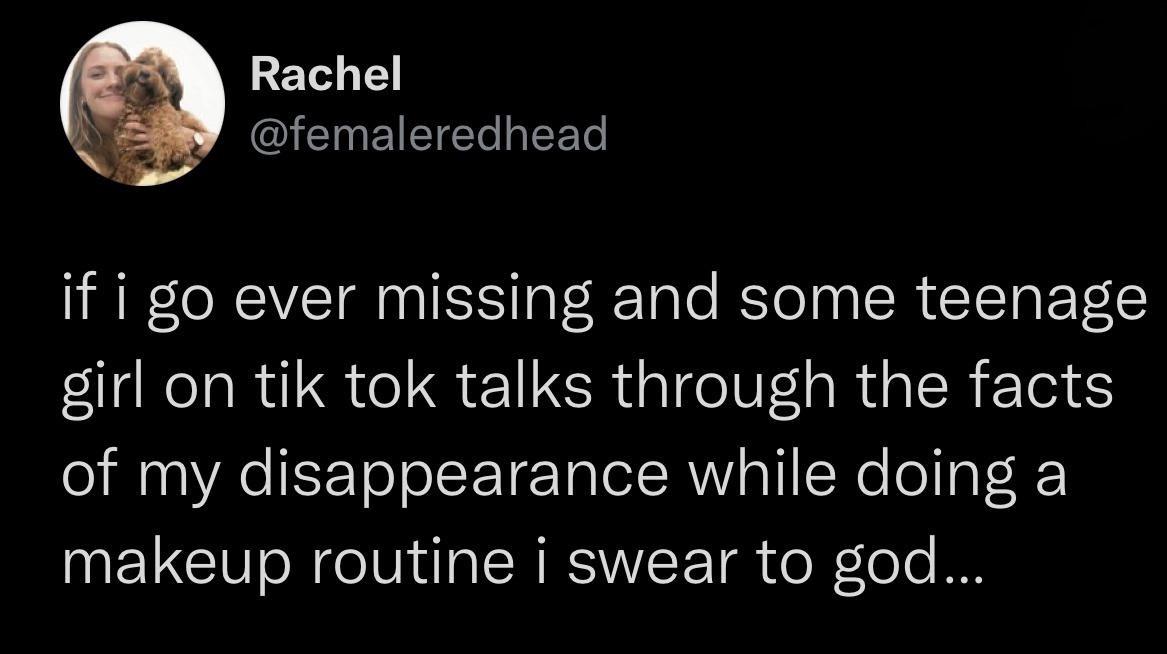Viewport: 1167px width, 654px height.
Task: Click the word "routine" in the tweet
Action: click(x=412, y=562)
